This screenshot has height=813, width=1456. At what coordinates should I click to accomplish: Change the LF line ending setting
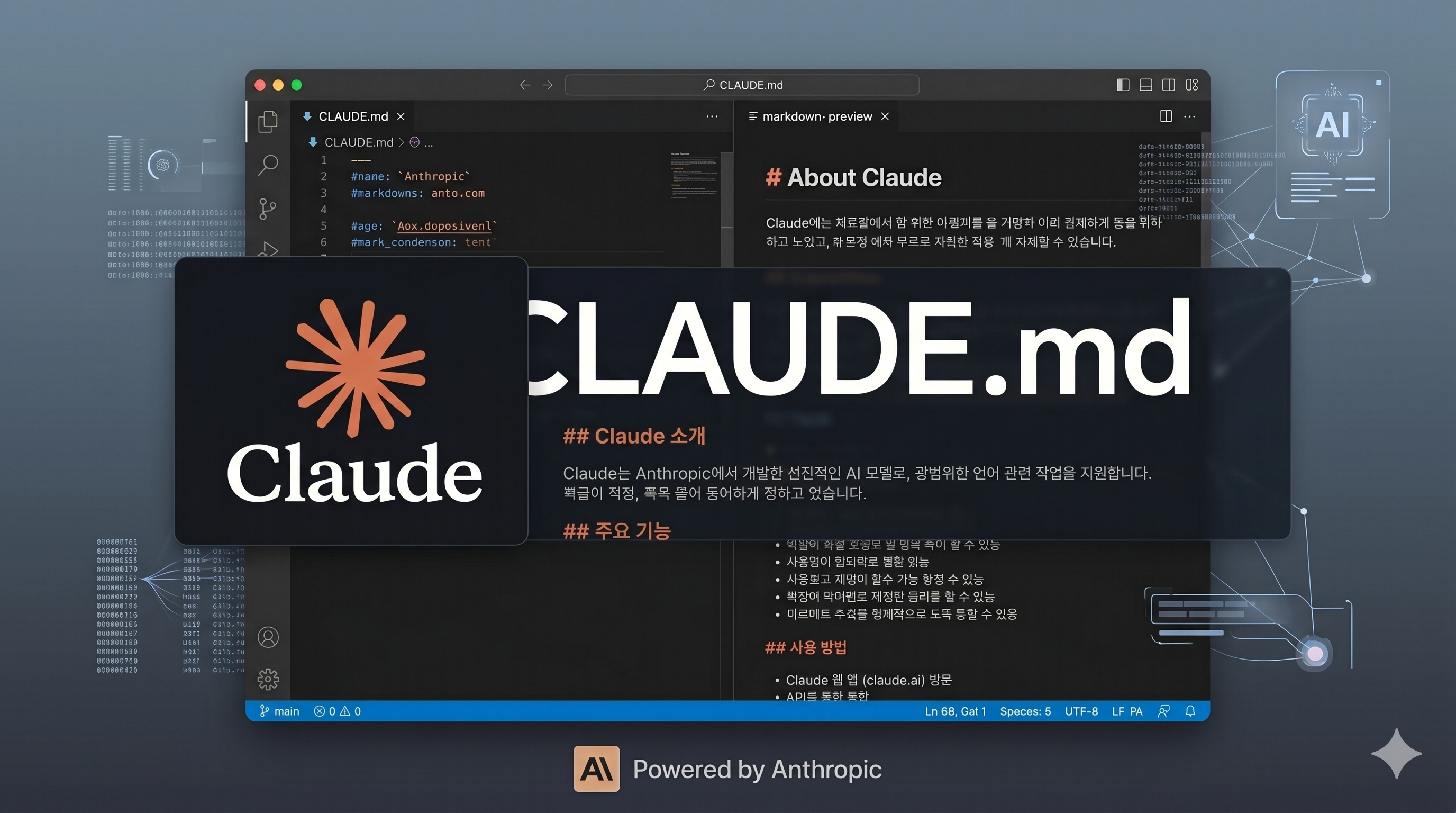(1117, 711)
